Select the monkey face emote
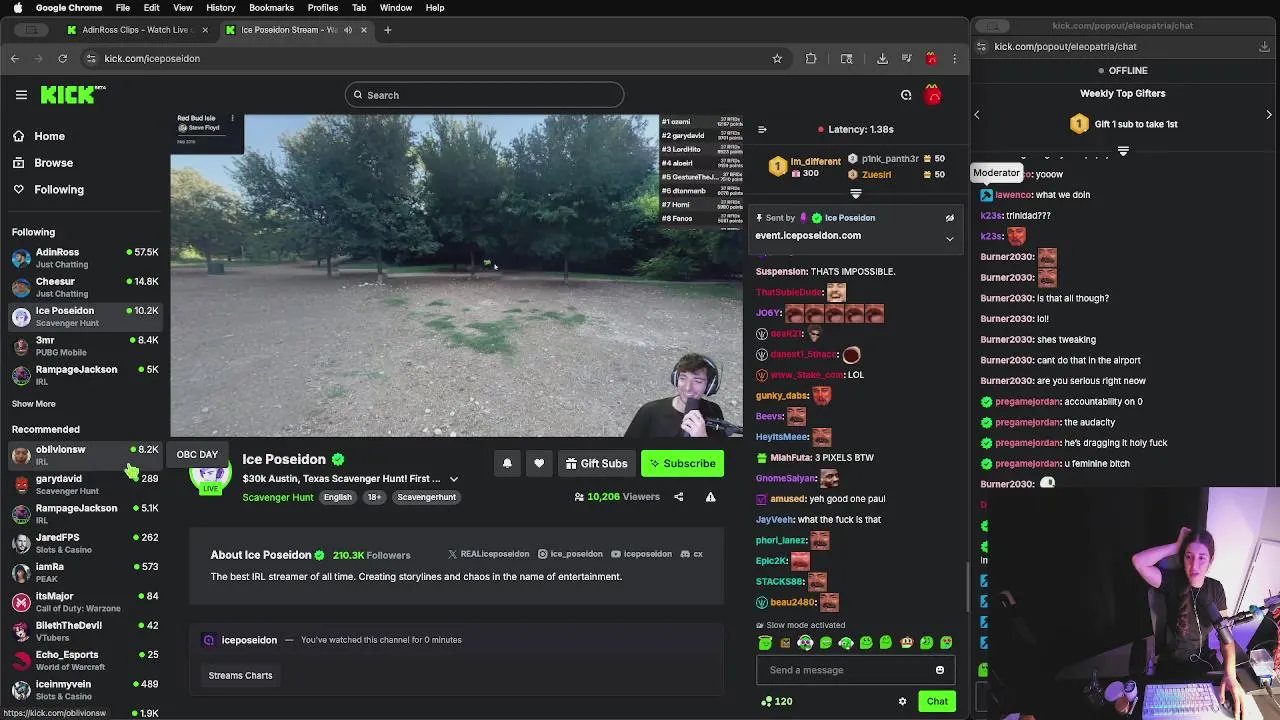 (x=906, y=643)
